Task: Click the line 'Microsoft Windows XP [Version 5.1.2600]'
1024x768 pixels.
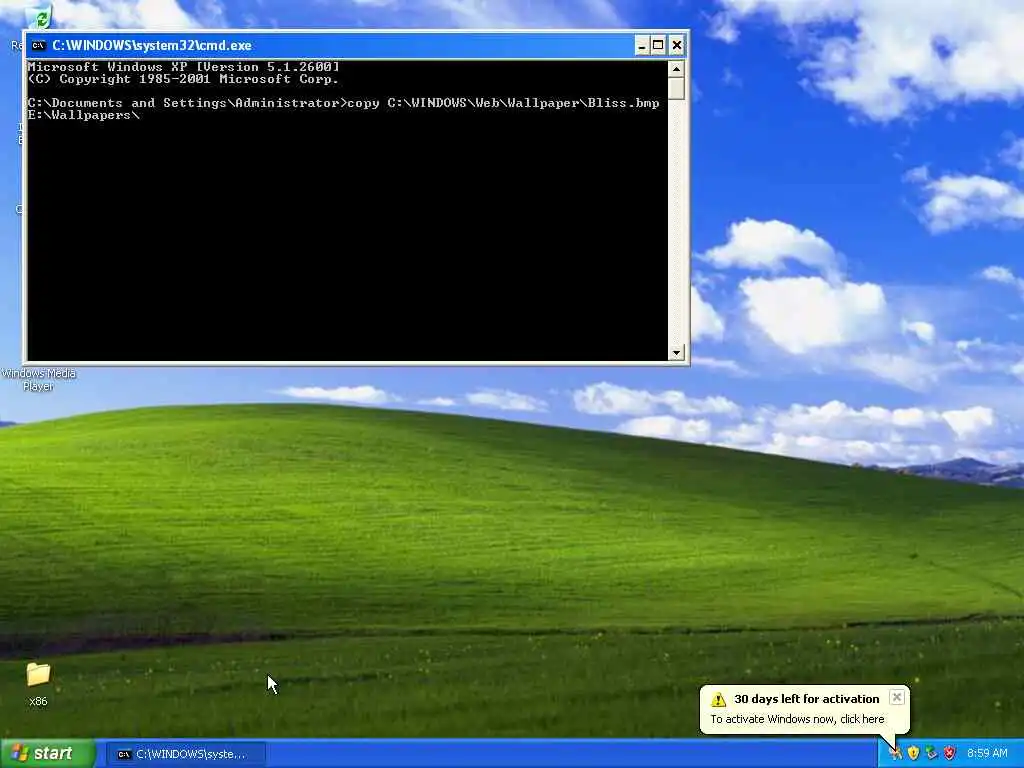Action: pos(184,67)
